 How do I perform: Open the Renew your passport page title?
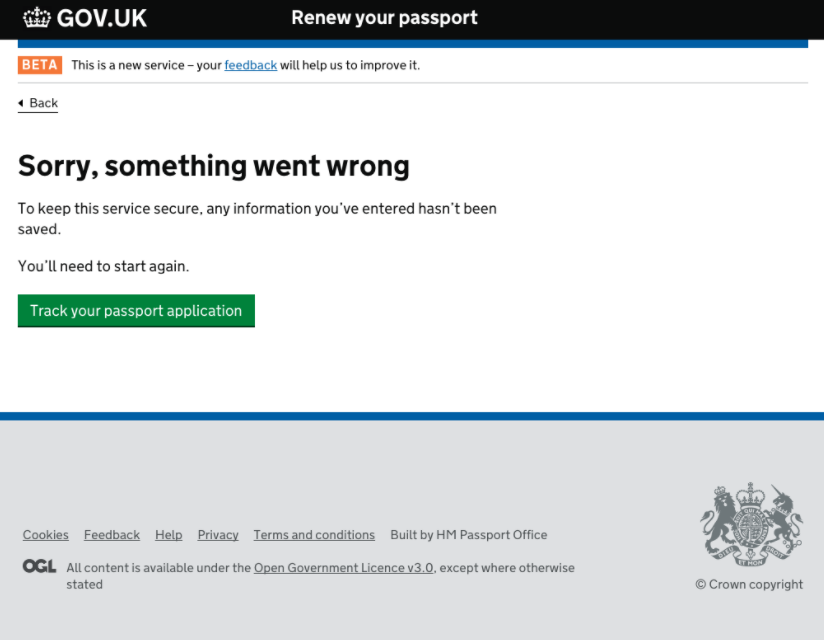tap(384, 17)
